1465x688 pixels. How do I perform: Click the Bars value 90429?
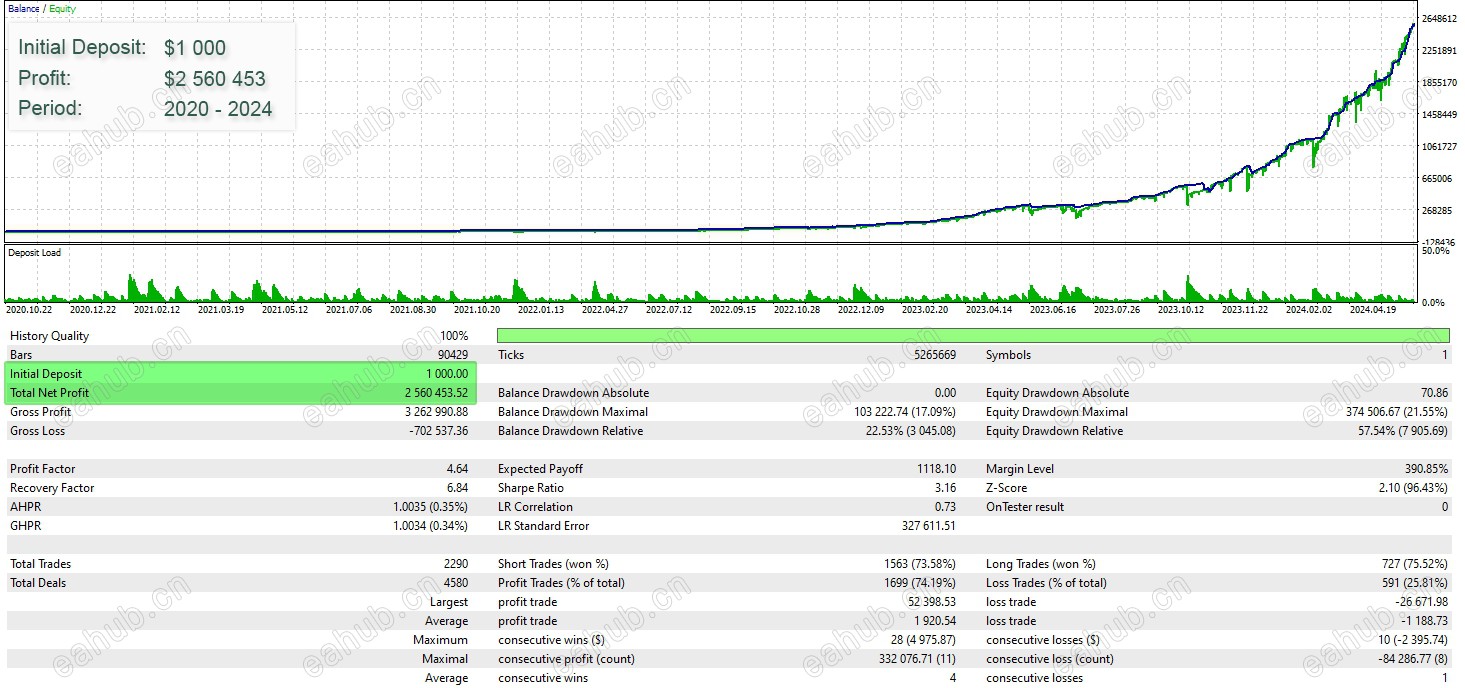click(x=452, y=355)
